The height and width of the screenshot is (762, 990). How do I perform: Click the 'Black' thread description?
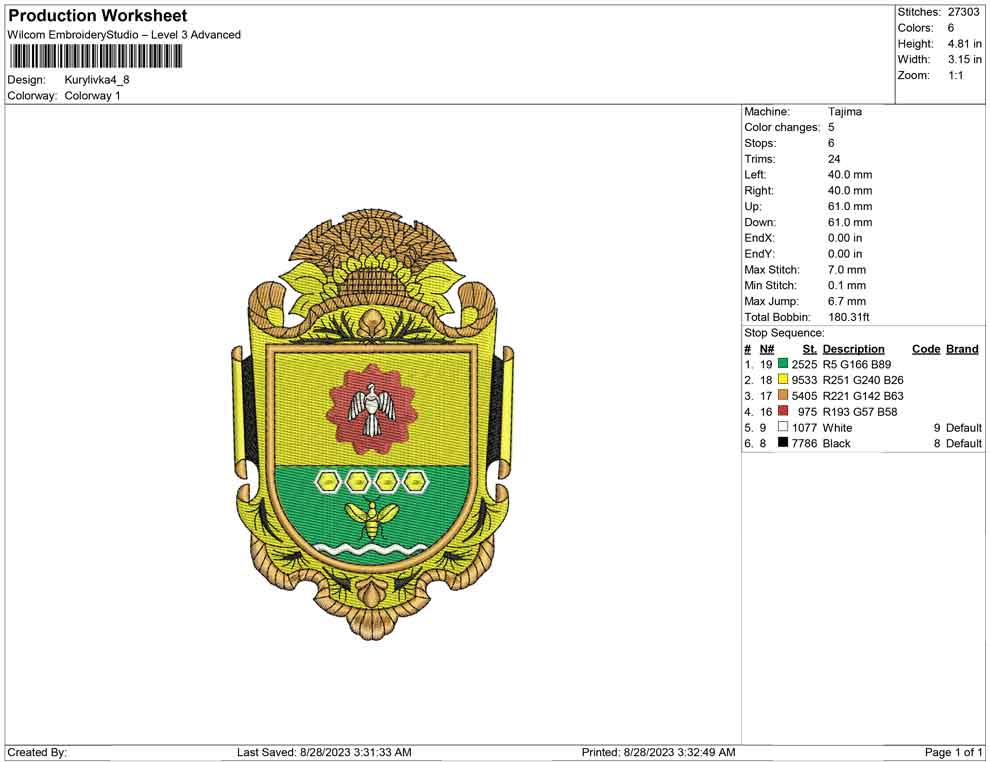(837, 443)
